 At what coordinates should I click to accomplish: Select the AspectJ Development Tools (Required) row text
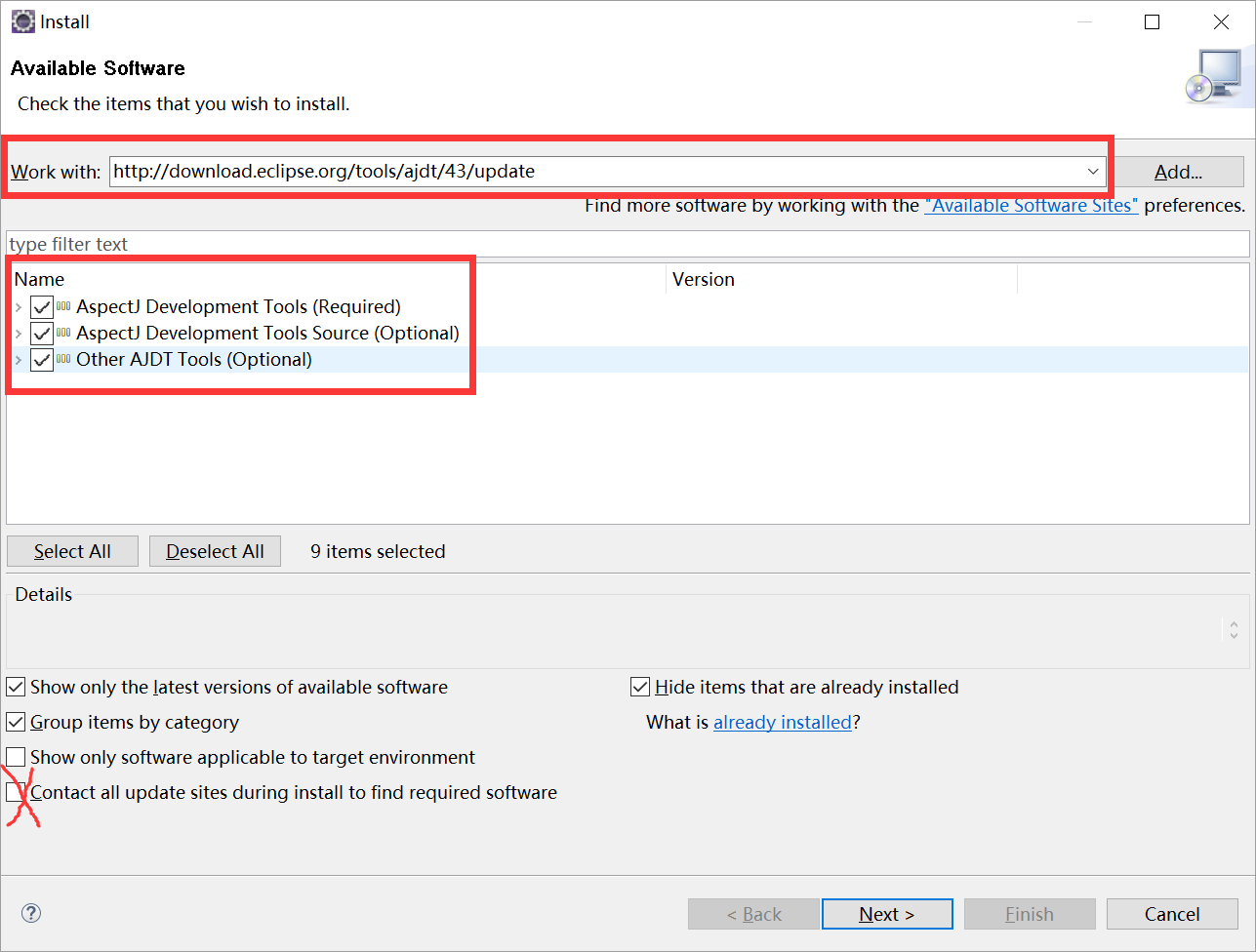pyautogui.click(x=238, y=306)
